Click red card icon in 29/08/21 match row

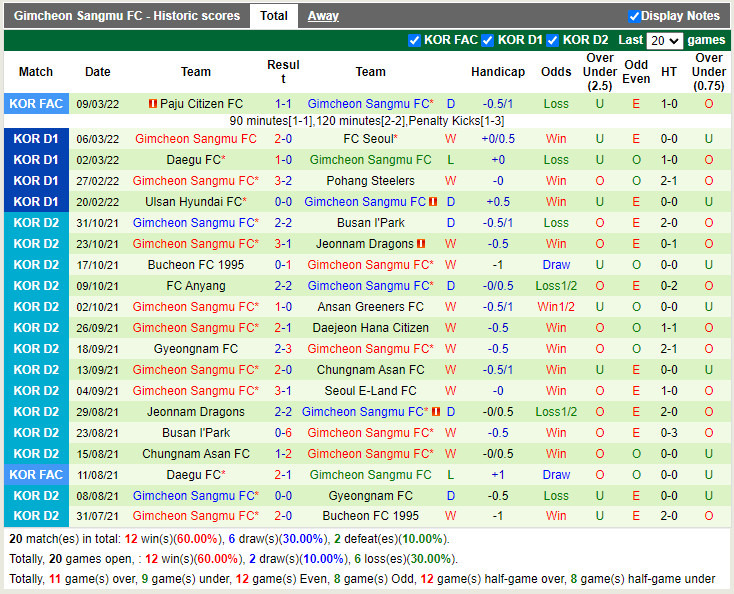click(436, 412)
